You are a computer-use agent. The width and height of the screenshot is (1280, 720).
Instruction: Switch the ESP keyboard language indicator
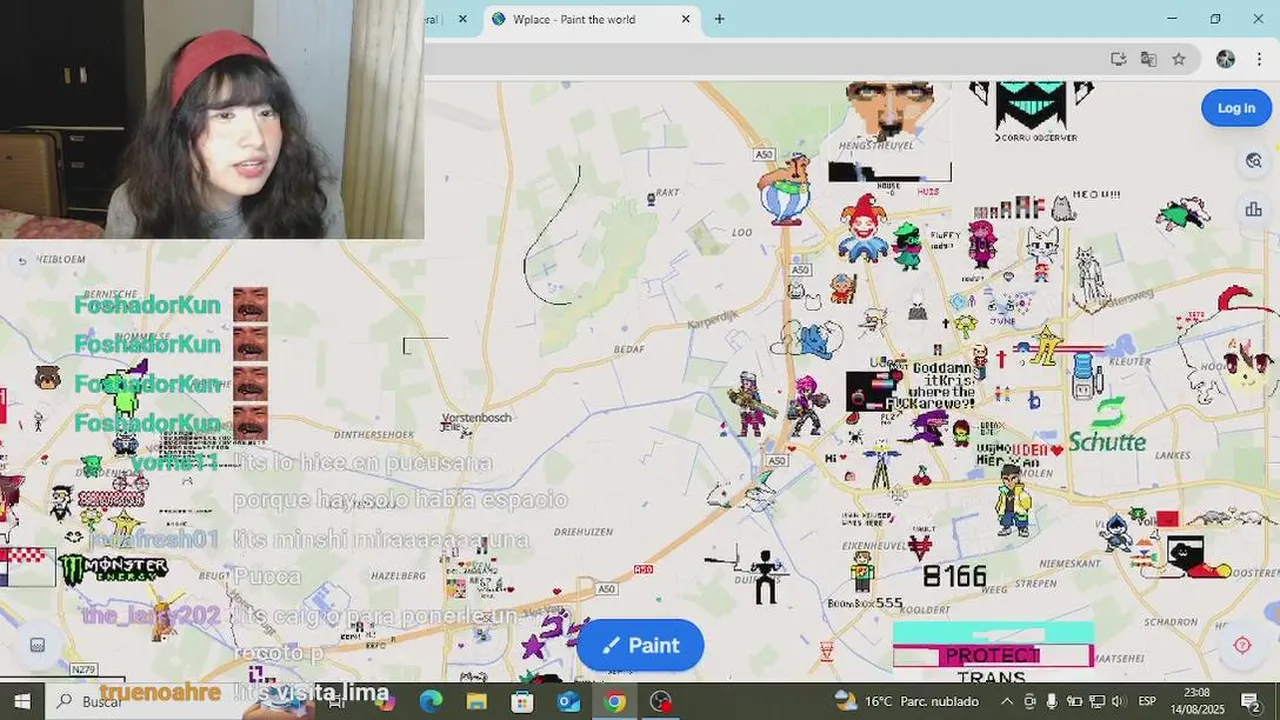pos(1147,701)
